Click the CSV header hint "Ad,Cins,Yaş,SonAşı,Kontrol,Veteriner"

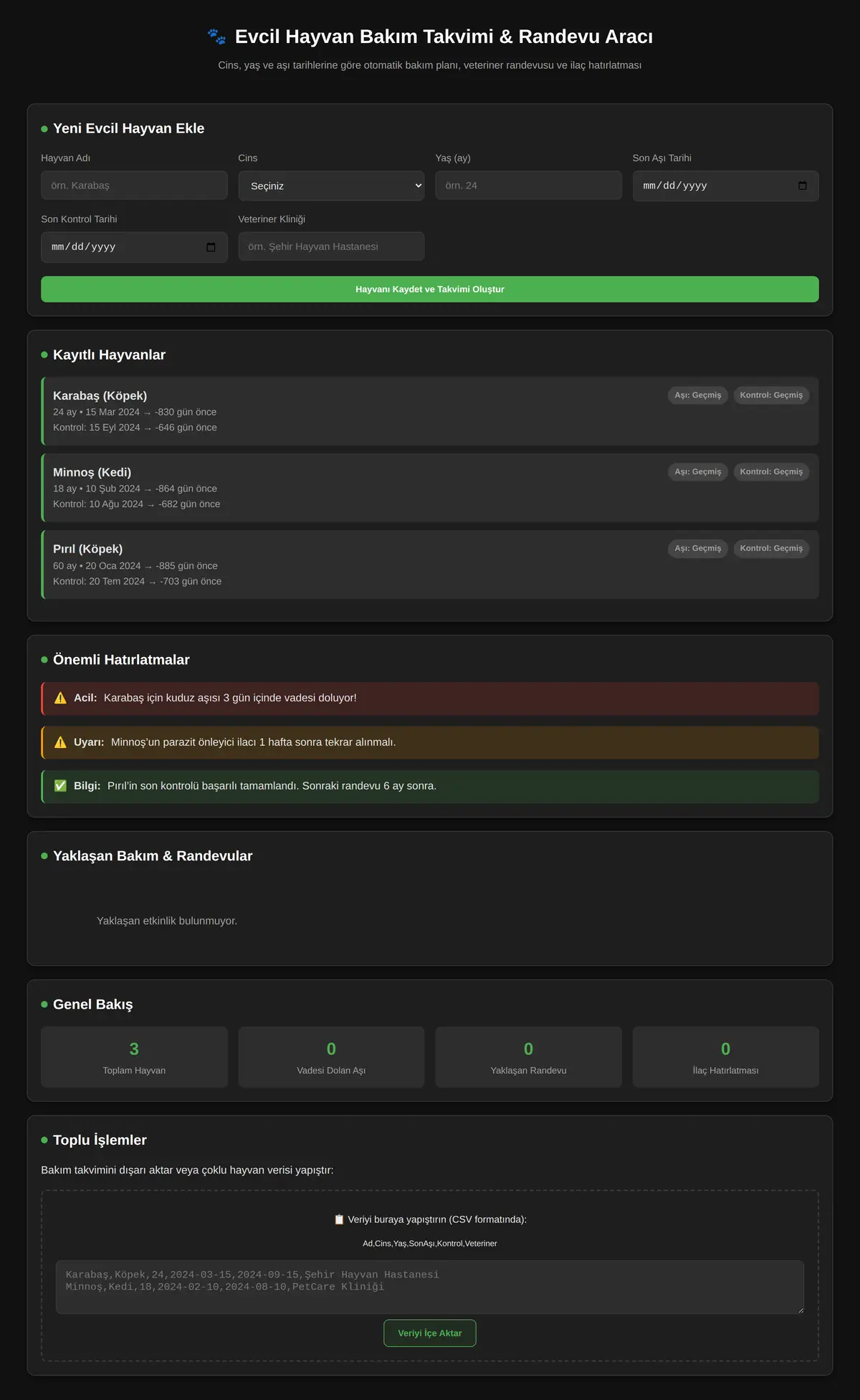tap(430, 1244)
